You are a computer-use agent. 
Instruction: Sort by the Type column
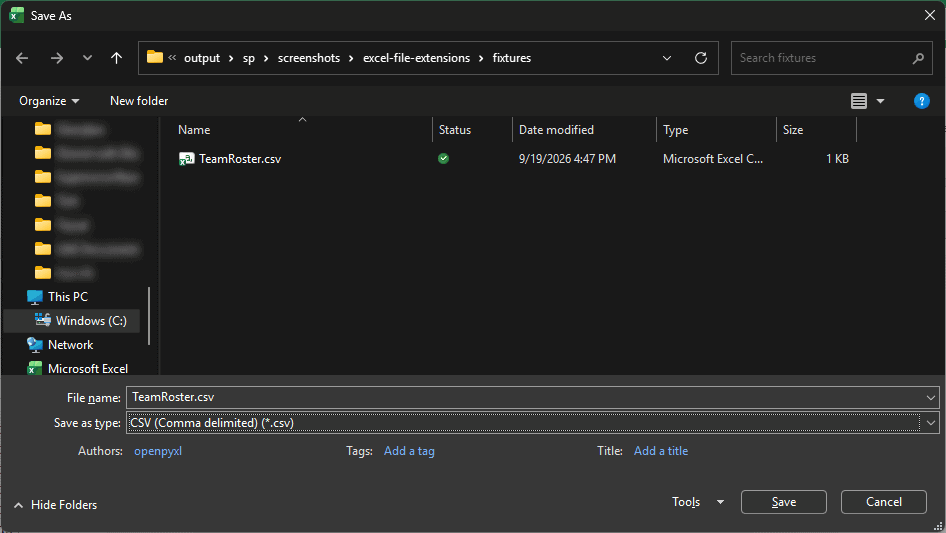(675, 130)
